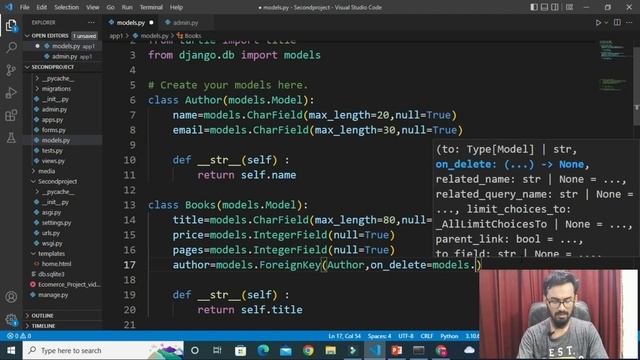The width and height of the screenshot is (640, 360).
Task: Run the Python file play button
Action: 598,22
